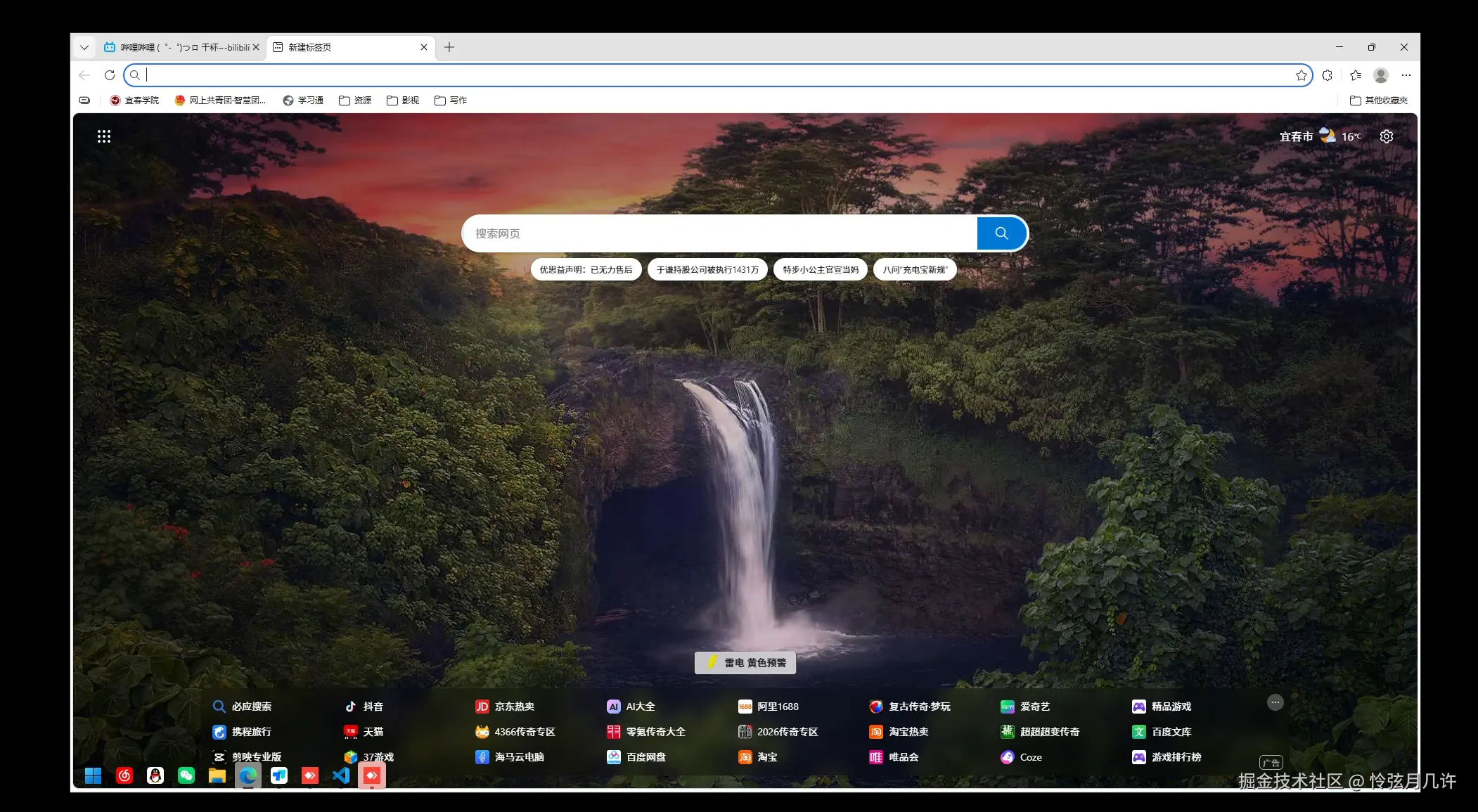Screen dimensions: 1478x812
Task: Switch to the bilibili tab
Action: click(179, 47)
